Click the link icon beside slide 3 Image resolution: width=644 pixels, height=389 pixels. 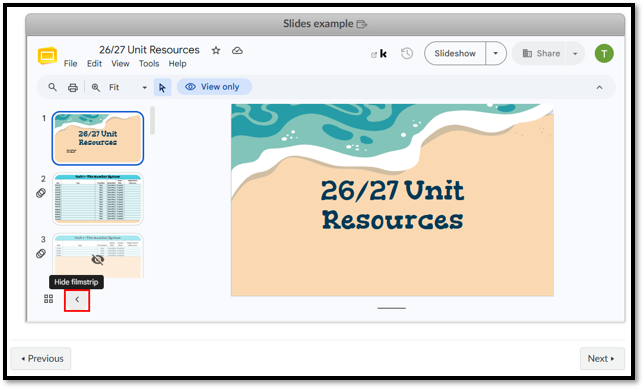tap(41, 253)
